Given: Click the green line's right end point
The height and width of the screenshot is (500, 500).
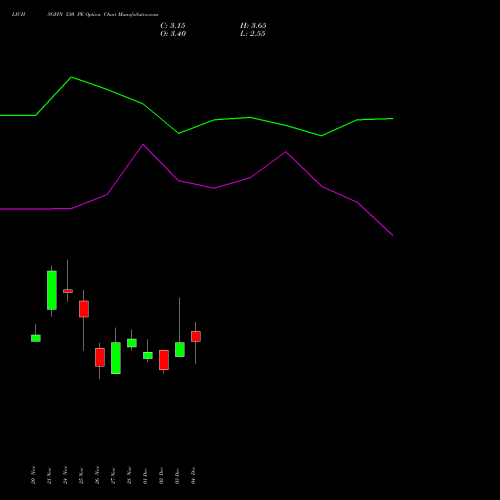Looking at the screenshot, I should (393, 119).
